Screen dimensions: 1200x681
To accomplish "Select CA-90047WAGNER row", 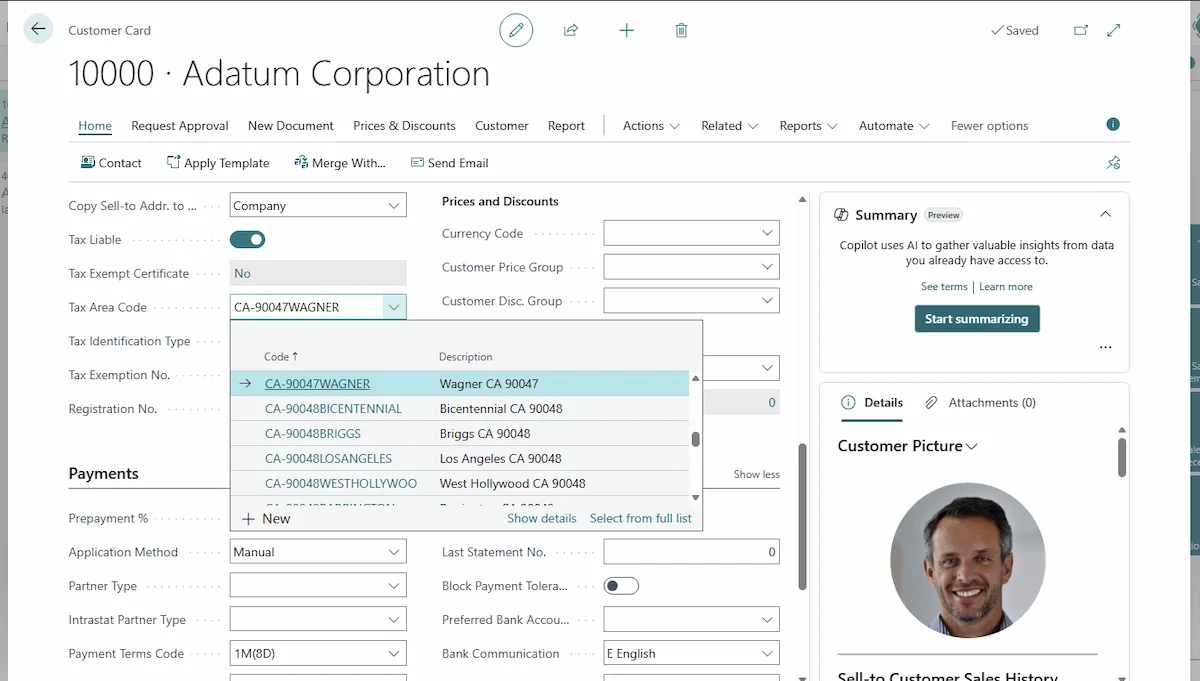I will [x=459, y=383].
